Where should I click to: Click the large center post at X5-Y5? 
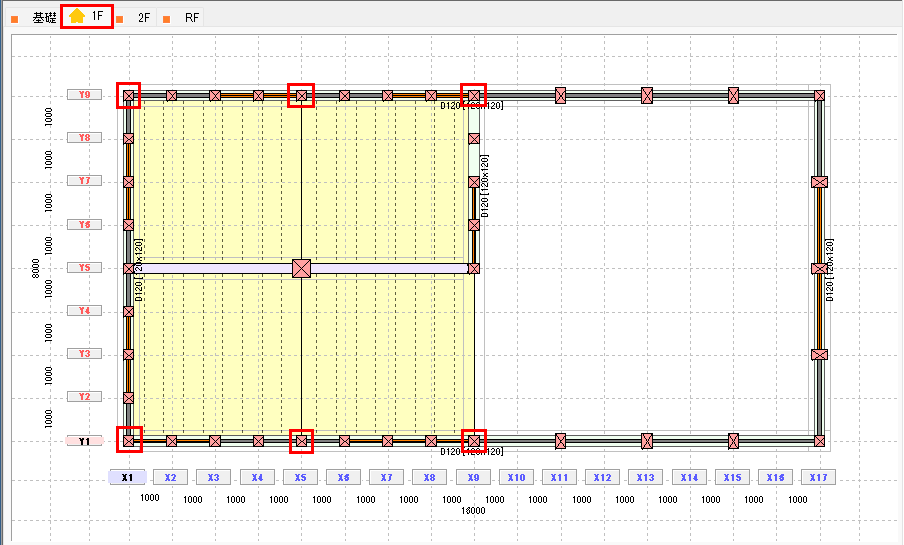coord(301,268)
